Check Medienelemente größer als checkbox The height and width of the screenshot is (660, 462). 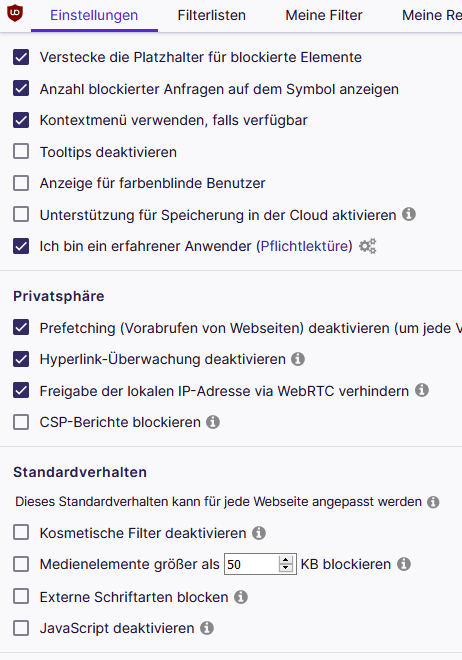(x=21, y=564)
